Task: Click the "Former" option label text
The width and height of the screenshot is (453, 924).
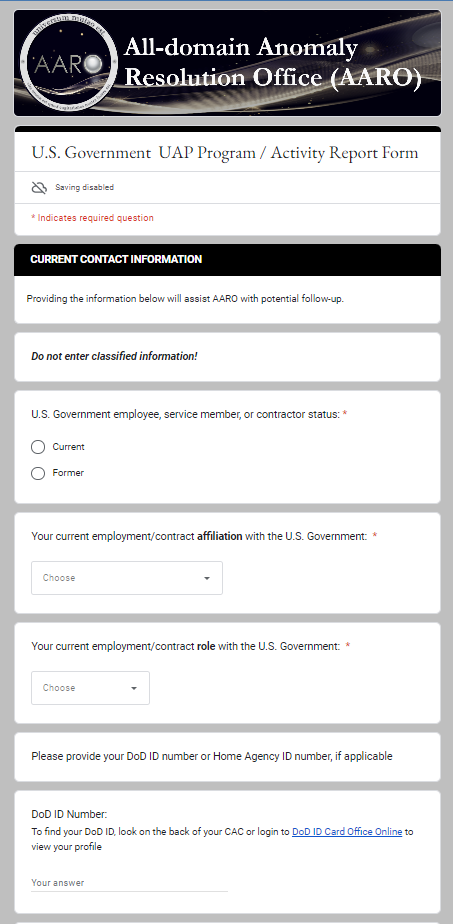Action: 68,473
